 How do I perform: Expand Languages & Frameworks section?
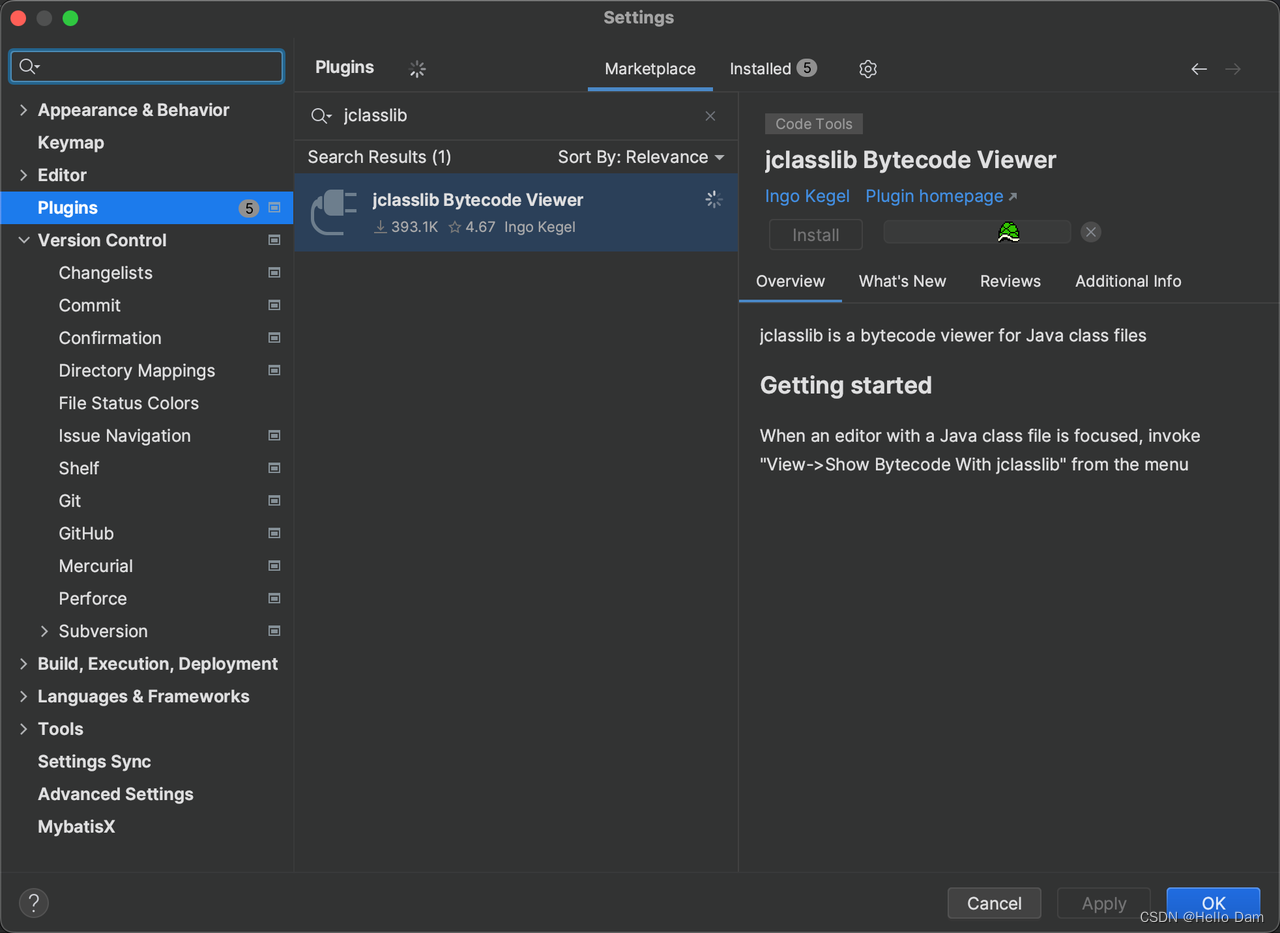tap(24, 696)
